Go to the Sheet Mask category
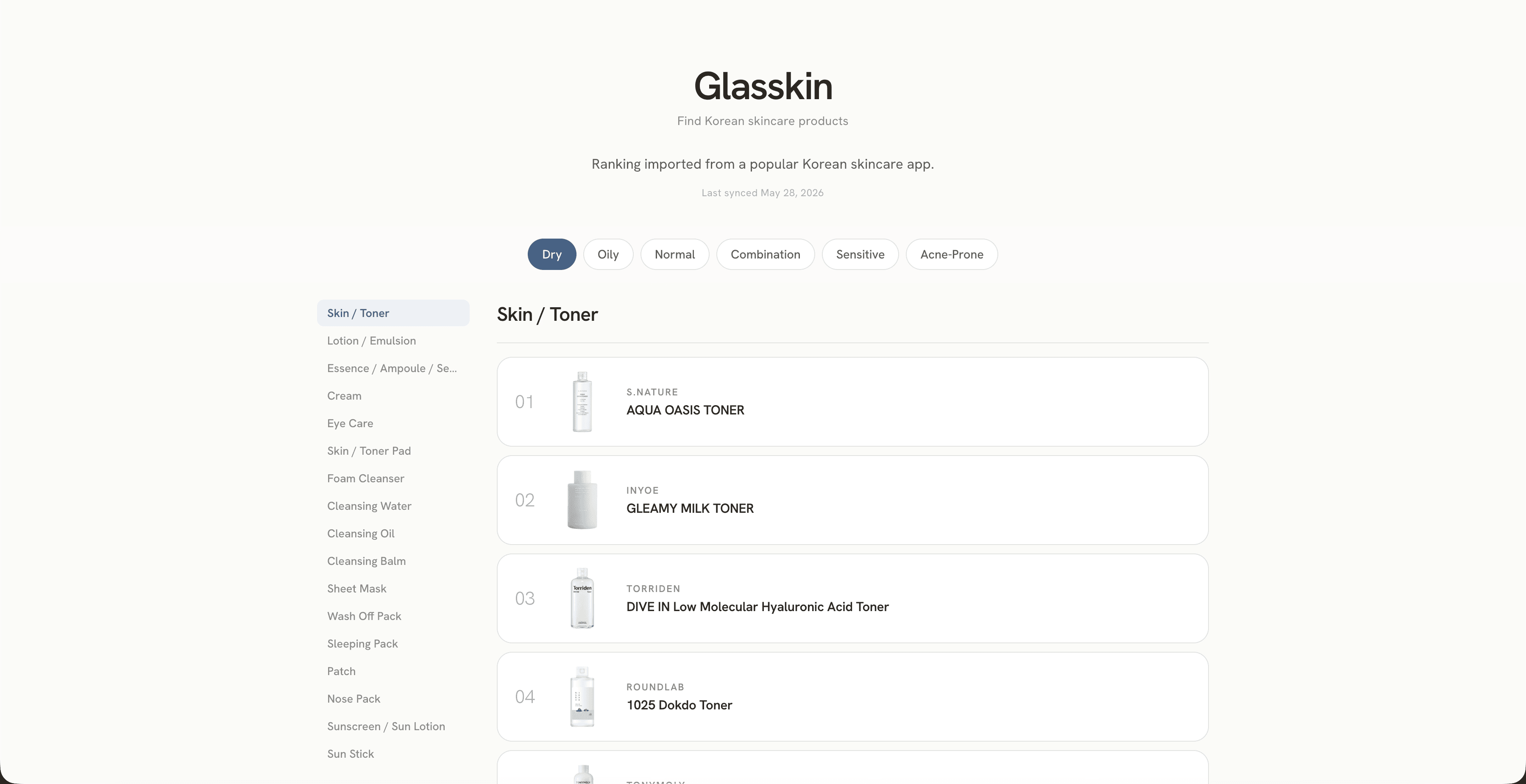Screen dimensions: 1526x784 [393, 588]
